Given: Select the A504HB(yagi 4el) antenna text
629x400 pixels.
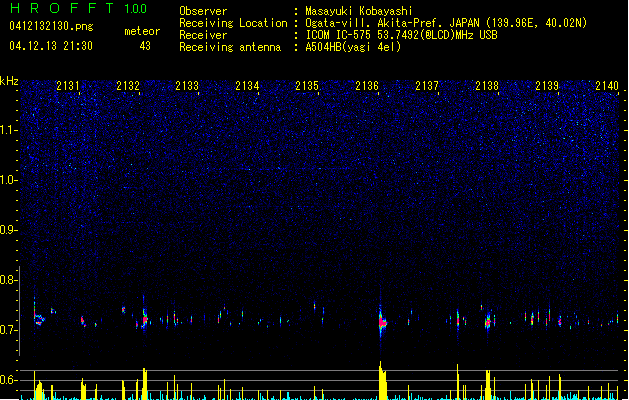Looking at the screenshot, I should (353, 47).
